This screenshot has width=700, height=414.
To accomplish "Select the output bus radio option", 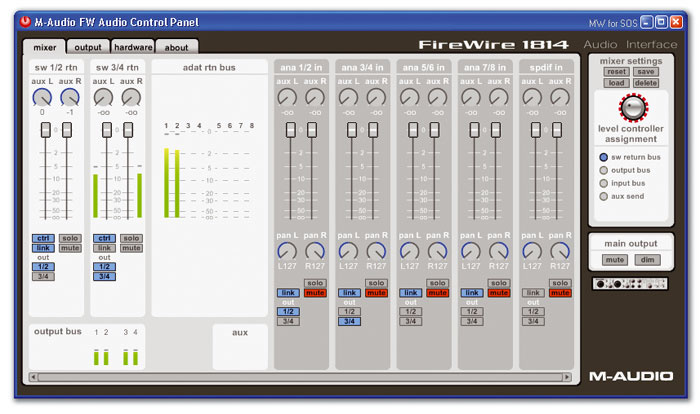I will [x=603, y=170].
